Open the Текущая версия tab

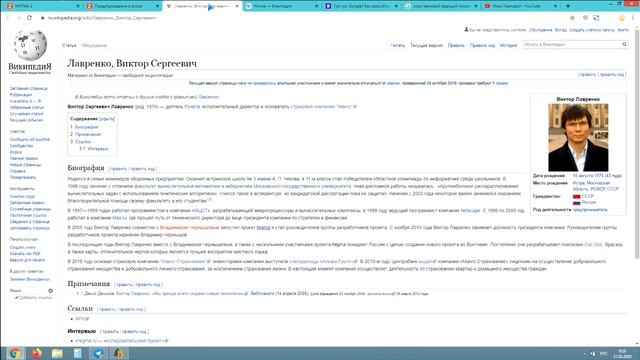(426, 45)
